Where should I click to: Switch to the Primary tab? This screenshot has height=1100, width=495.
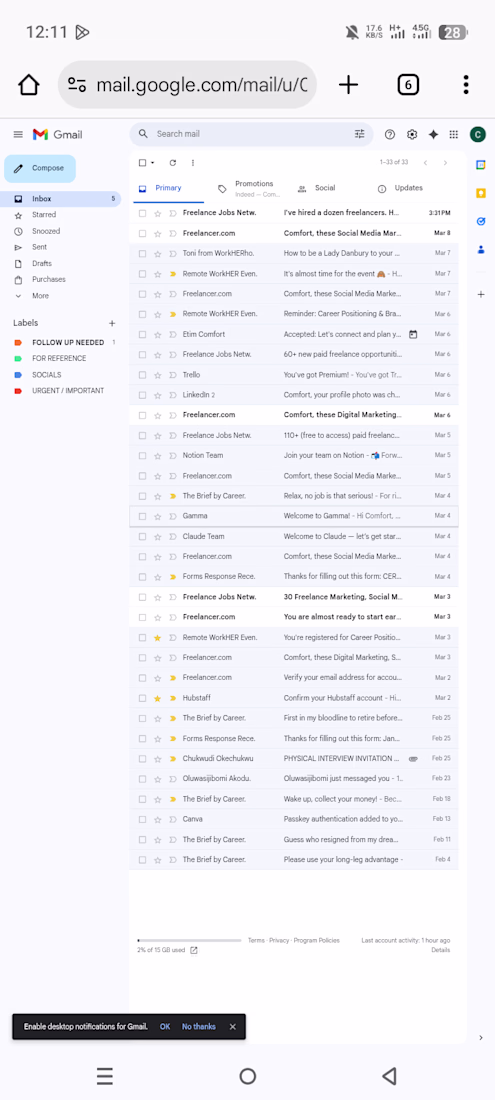pyautogui.click(x=168, y=188)
